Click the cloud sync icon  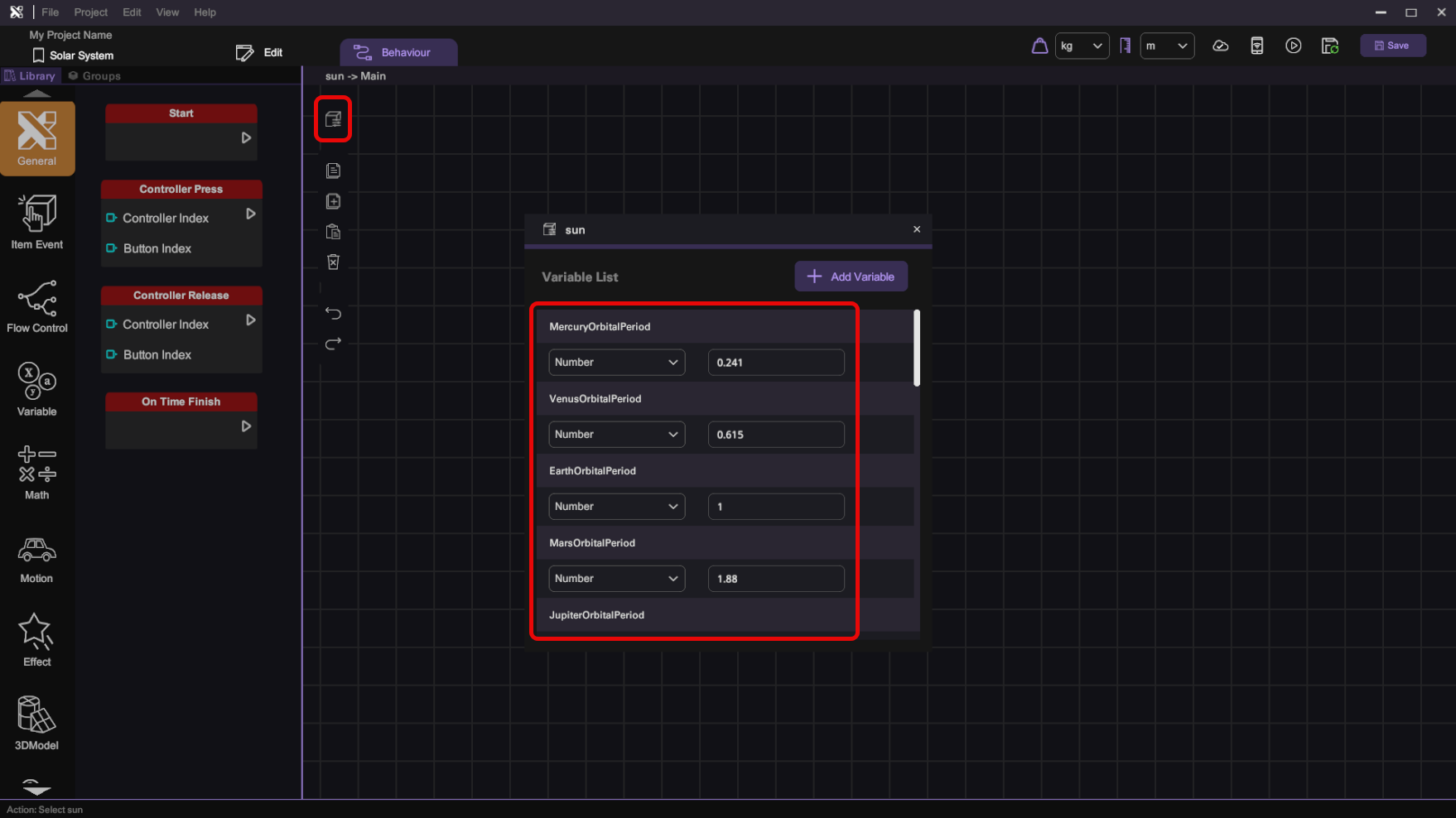[1221, 46]
